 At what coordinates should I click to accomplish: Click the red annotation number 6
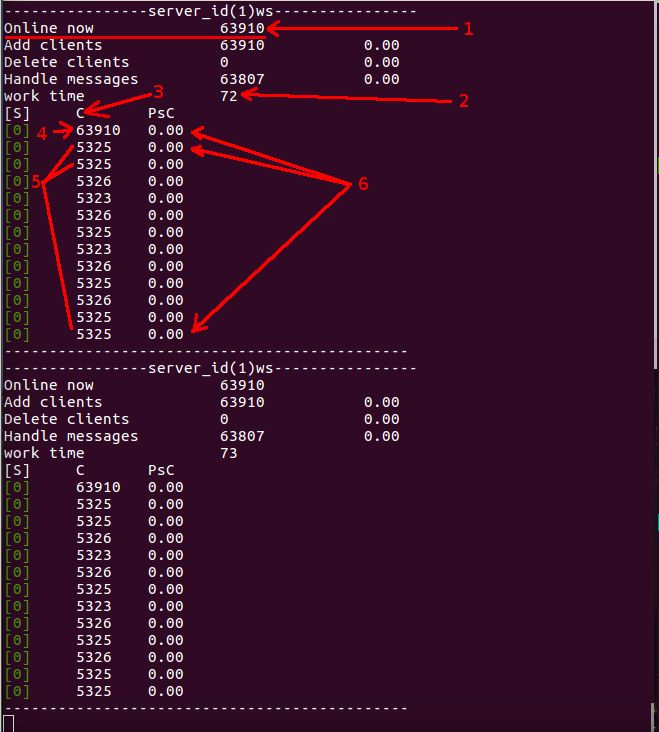coord(363,184)
